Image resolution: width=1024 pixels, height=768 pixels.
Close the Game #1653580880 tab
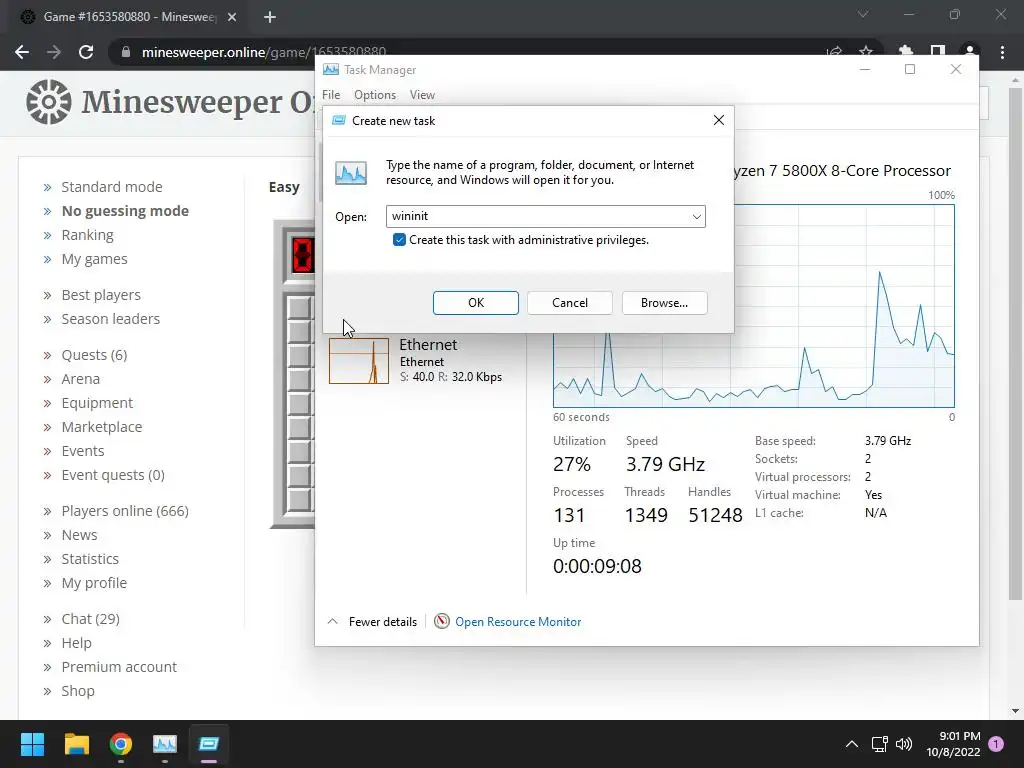pyautogui.click(x=232, y=17)
